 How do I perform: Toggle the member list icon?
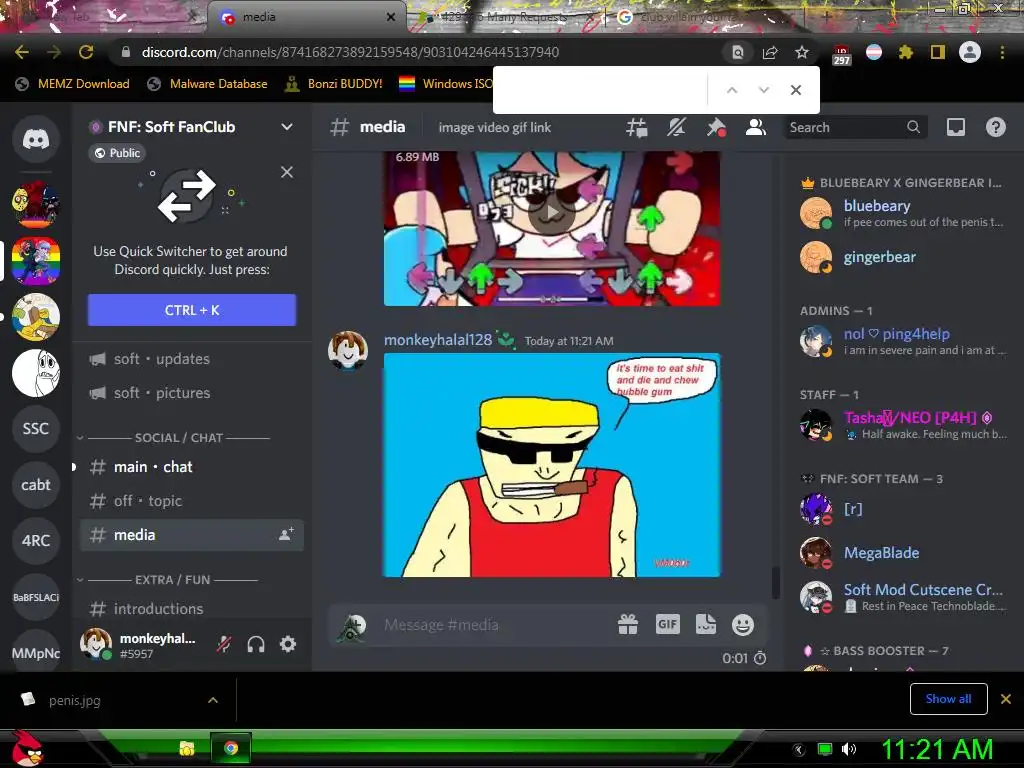click(756, 127)
